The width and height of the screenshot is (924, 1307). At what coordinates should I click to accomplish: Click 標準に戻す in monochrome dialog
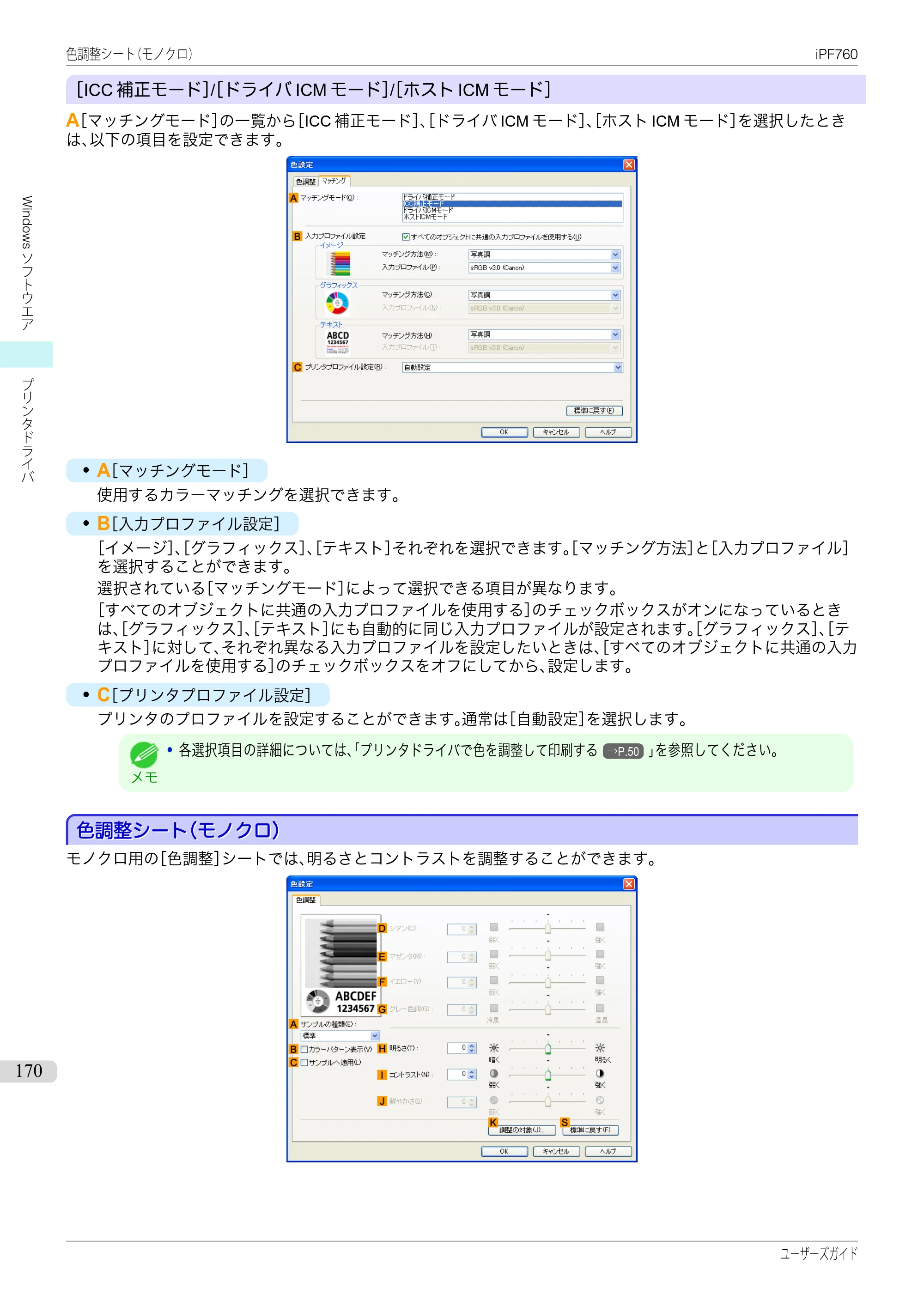(590, 1130)
